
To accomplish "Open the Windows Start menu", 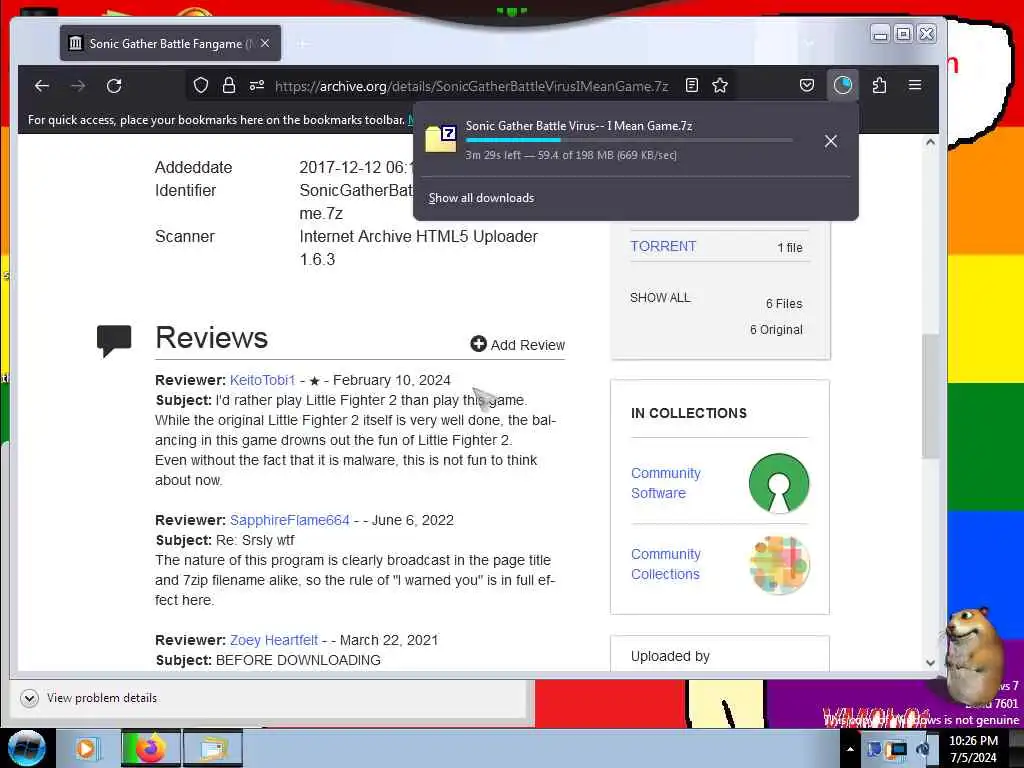I will coord(26,748).
